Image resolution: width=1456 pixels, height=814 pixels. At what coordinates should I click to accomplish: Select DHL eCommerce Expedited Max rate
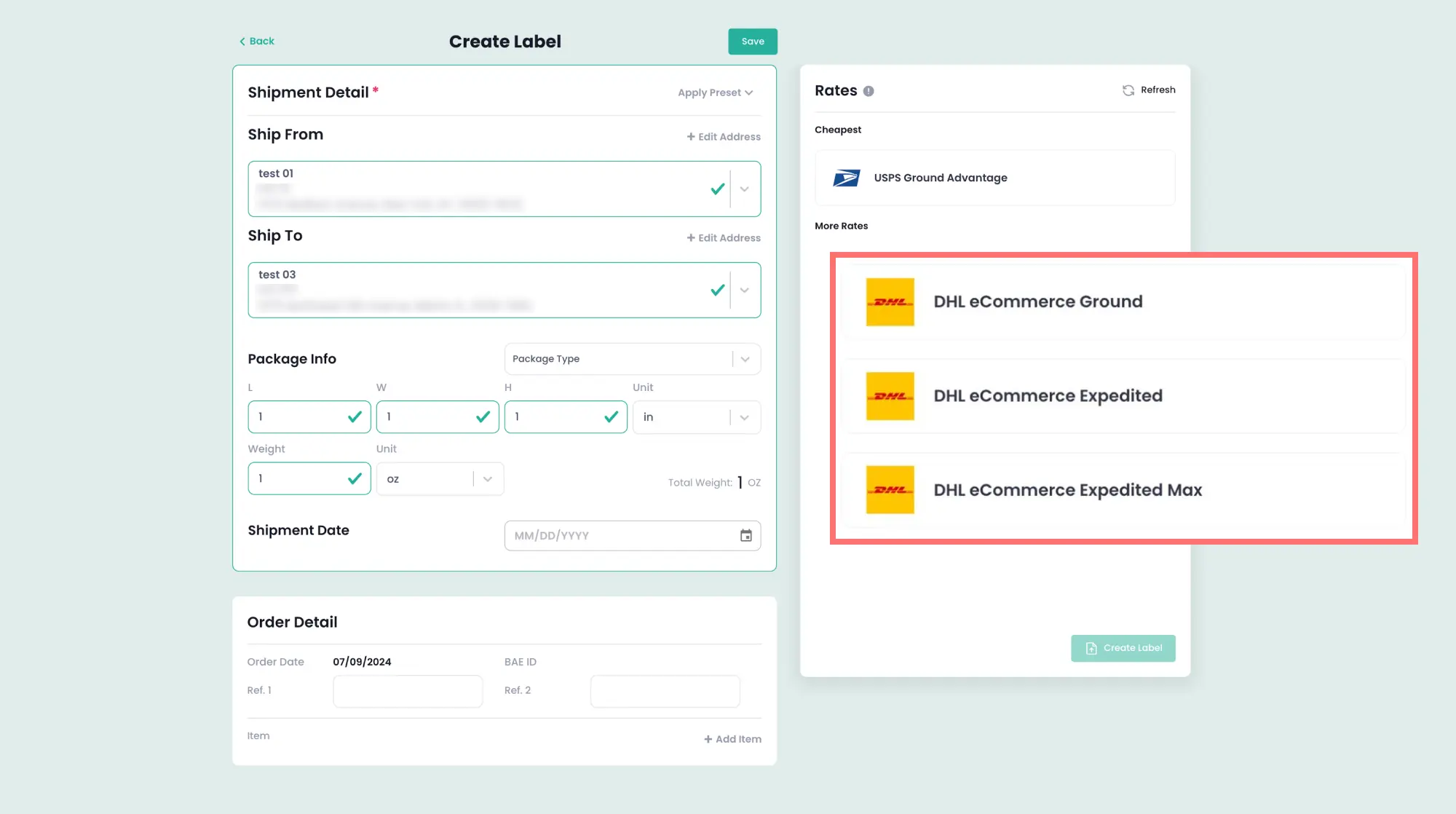[x=1123, y=490]
